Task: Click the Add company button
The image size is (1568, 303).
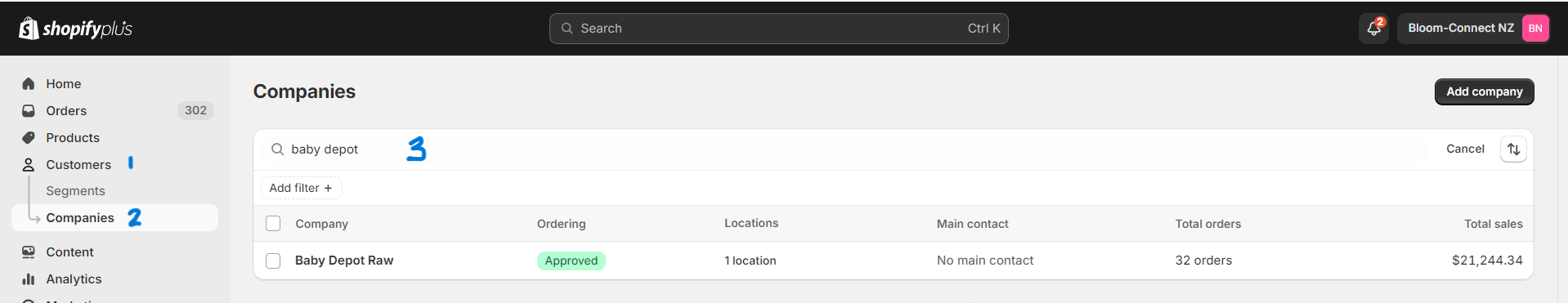Action: tap(1484, 91)
